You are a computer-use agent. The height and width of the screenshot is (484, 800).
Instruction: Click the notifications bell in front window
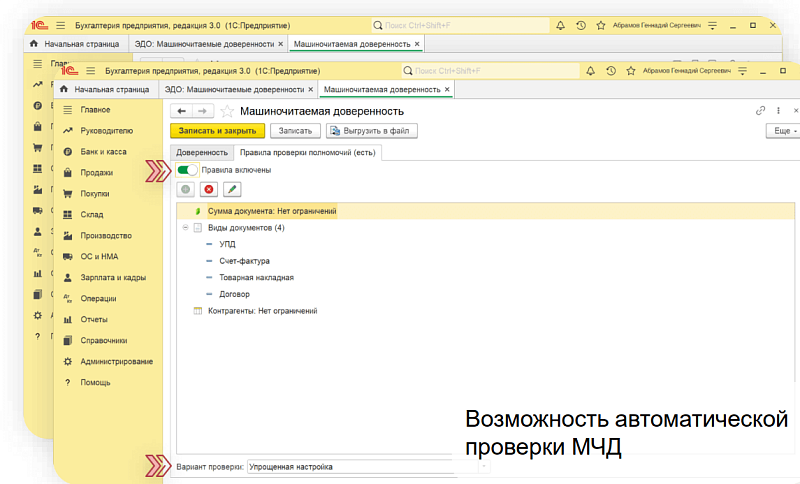point(590,71)
